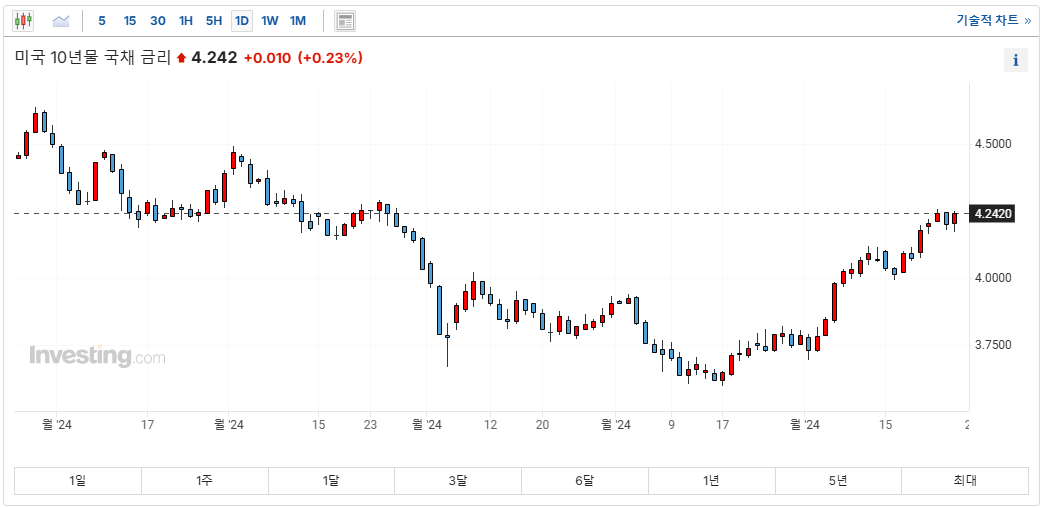The image size is (1042, 507).
Task: Set interval to 1H
Action: (186, 20)
